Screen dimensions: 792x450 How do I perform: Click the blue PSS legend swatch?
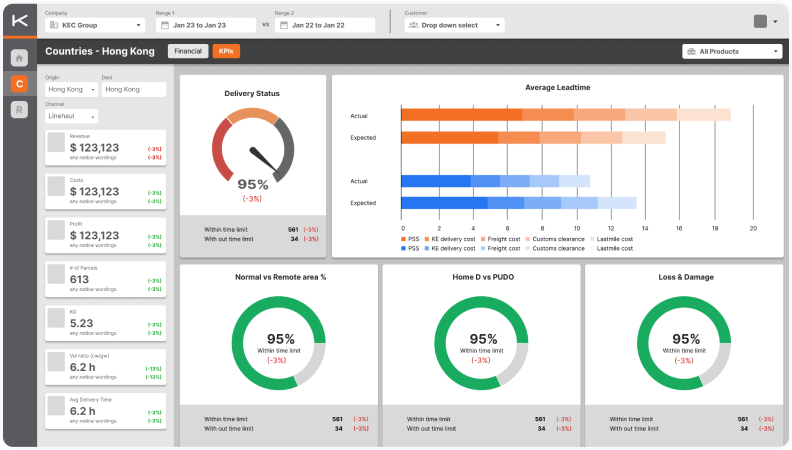coord(404,248)
